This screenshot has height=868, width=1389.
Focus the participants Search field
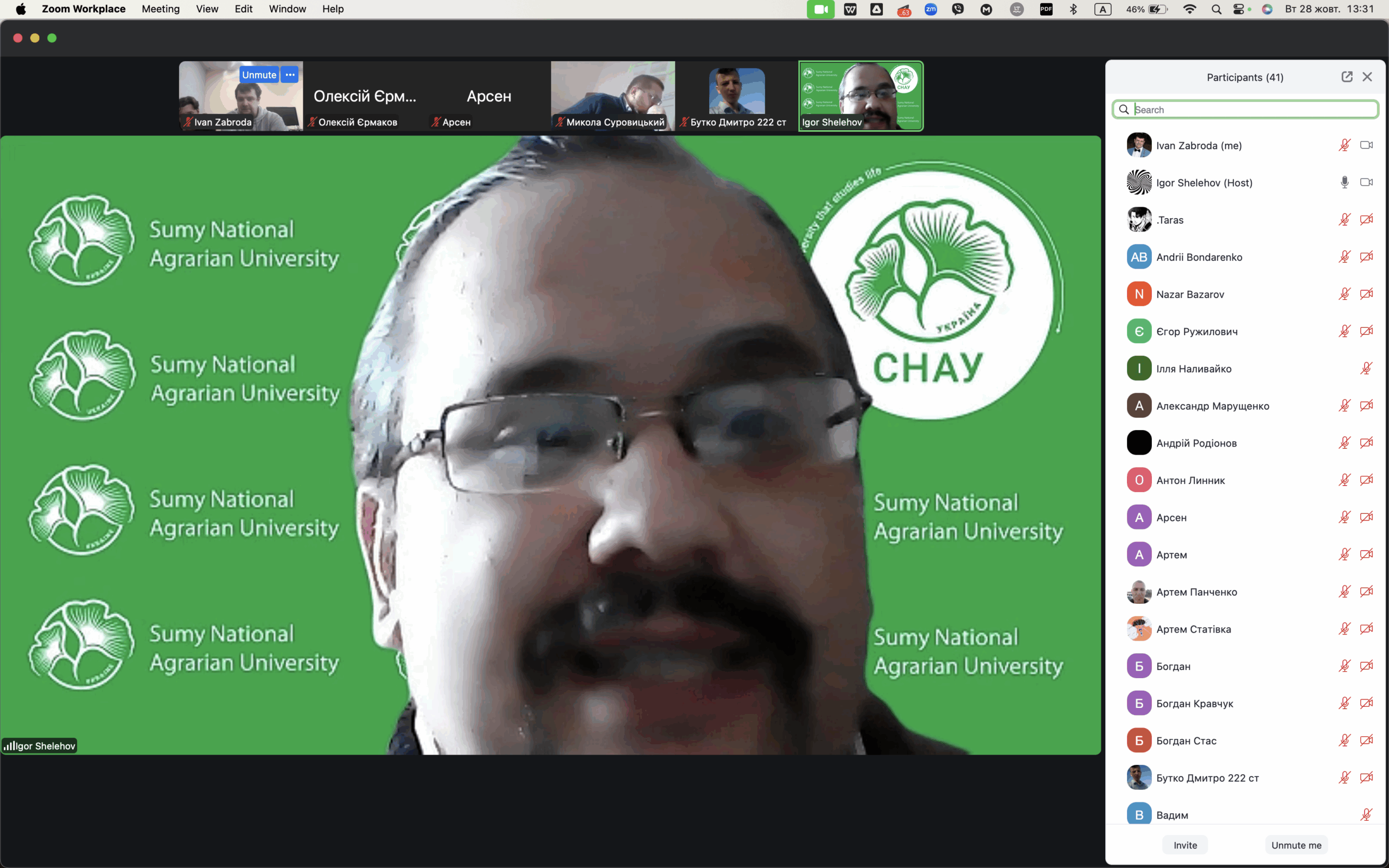[x=1246, y=110]
